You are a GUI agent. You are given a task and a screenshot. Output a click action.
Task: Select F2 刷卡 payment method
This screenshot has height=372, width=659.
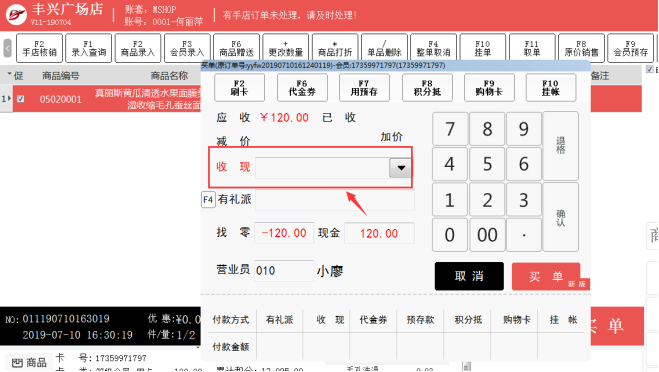coord(239,87)
